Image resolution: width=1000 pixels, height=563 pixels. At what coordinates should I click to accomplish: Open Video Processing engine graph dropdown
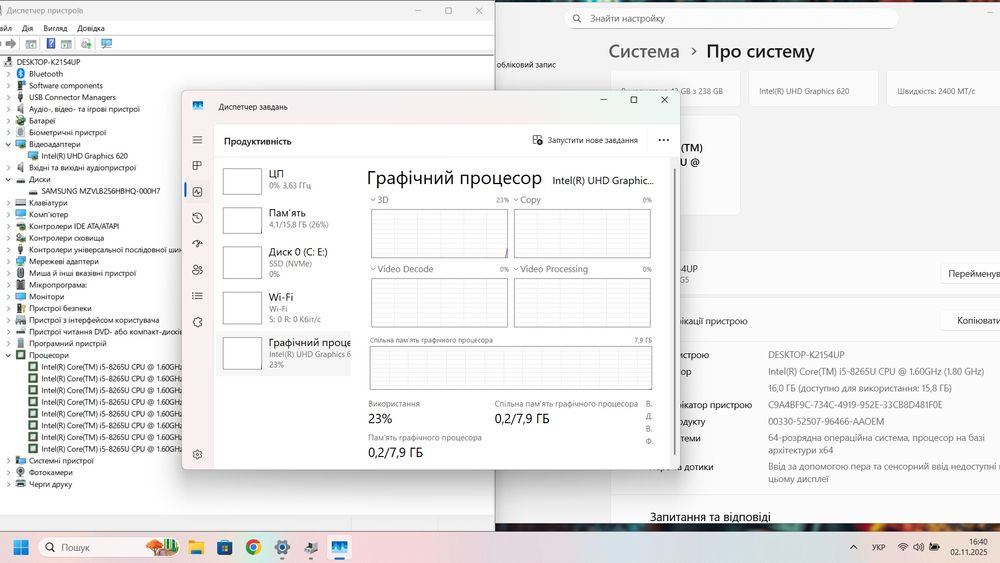tap(516, 269)
